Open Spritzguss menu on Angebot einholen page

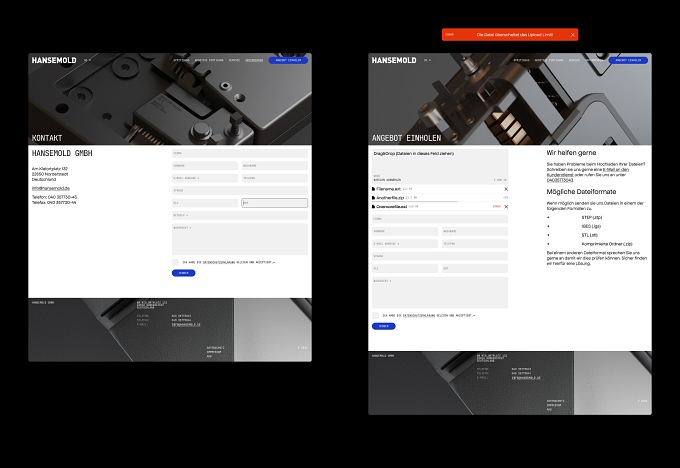[521, 60]
